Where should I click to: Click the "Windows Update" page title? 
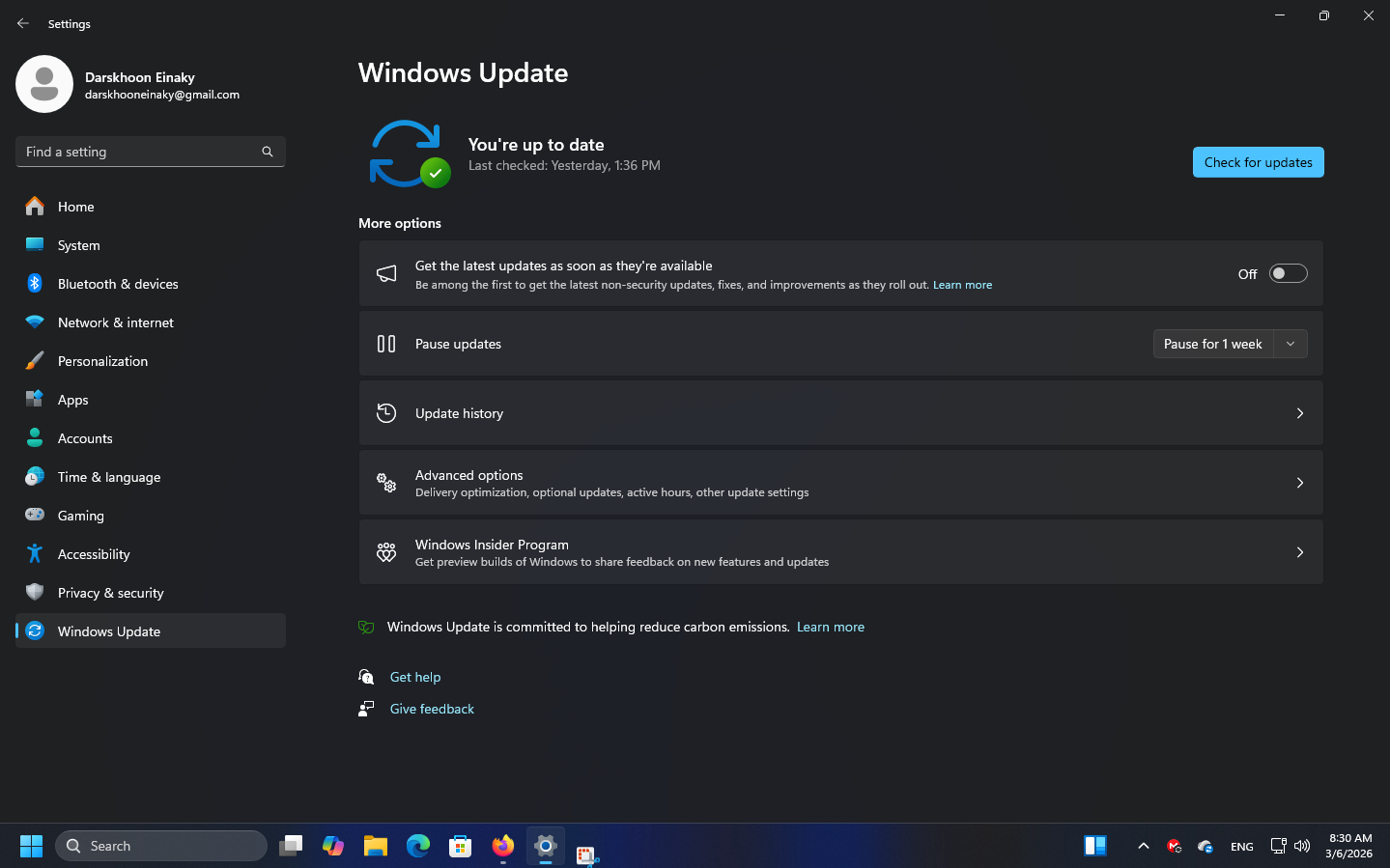coord(463,73)
